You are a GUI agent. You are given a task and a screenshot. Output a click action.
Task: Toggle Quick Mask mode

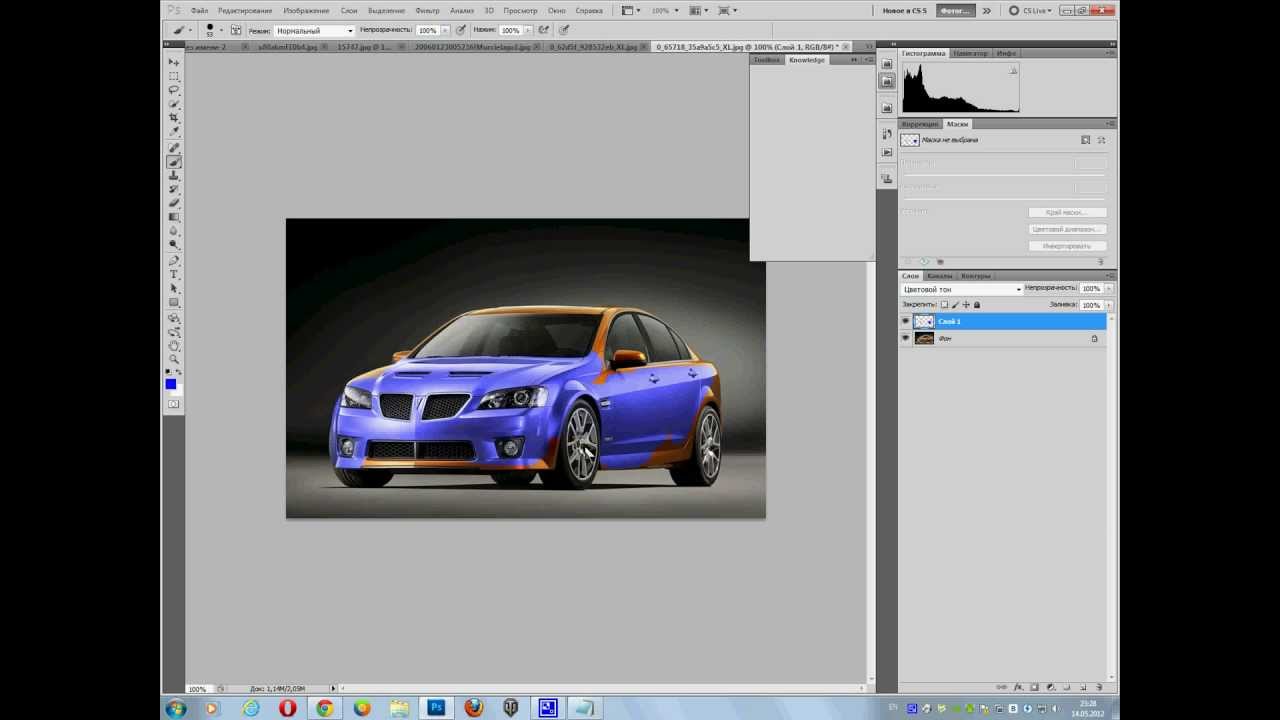174,404
